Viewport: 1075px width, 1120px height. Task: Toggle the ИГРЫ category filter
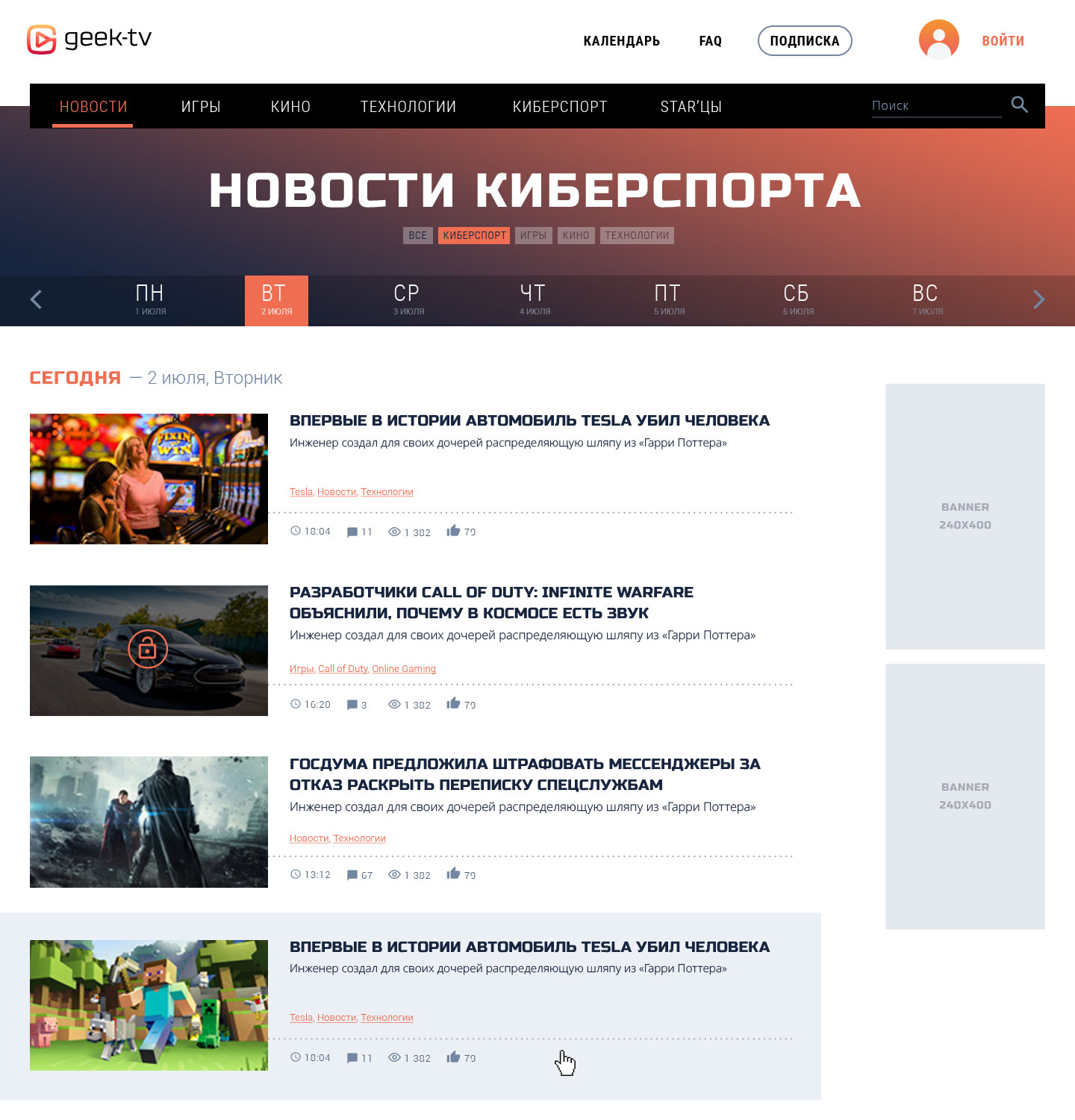(534, 235)
